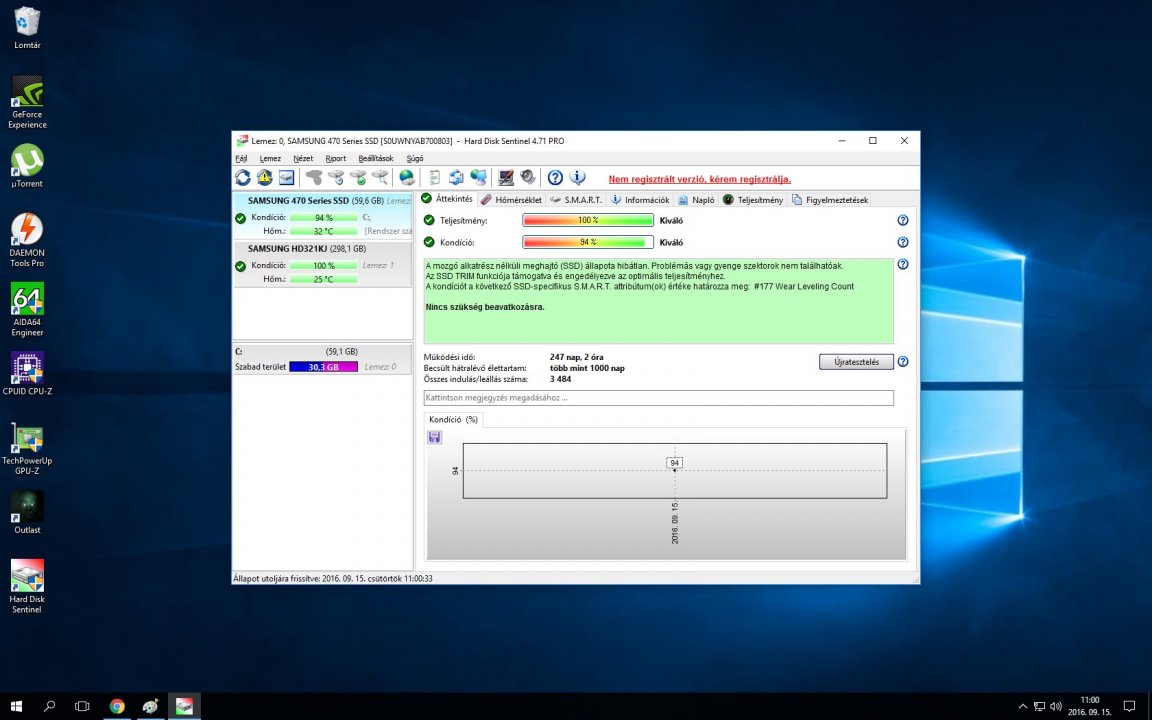Click the report document toolbar icon
Screen dimensions: 1152x720
(434, 177)
